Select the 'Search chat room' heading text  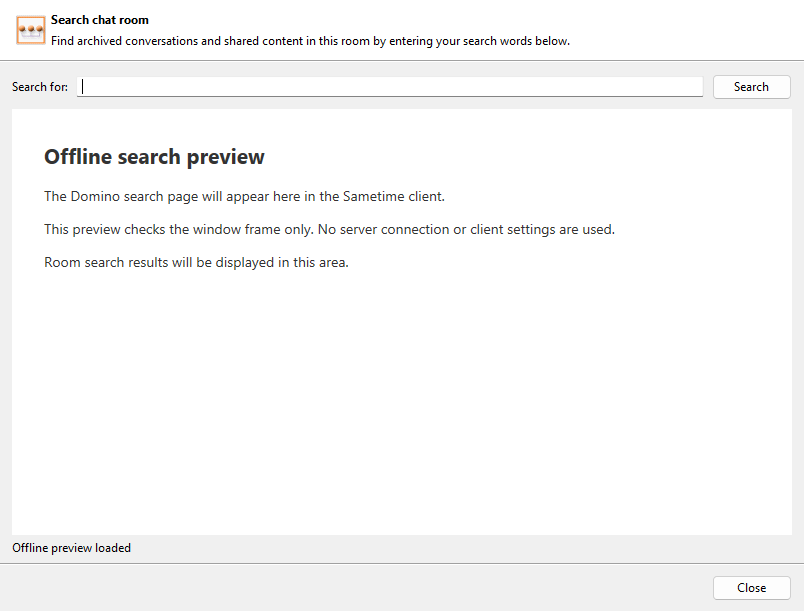click(x=99, y=20)
